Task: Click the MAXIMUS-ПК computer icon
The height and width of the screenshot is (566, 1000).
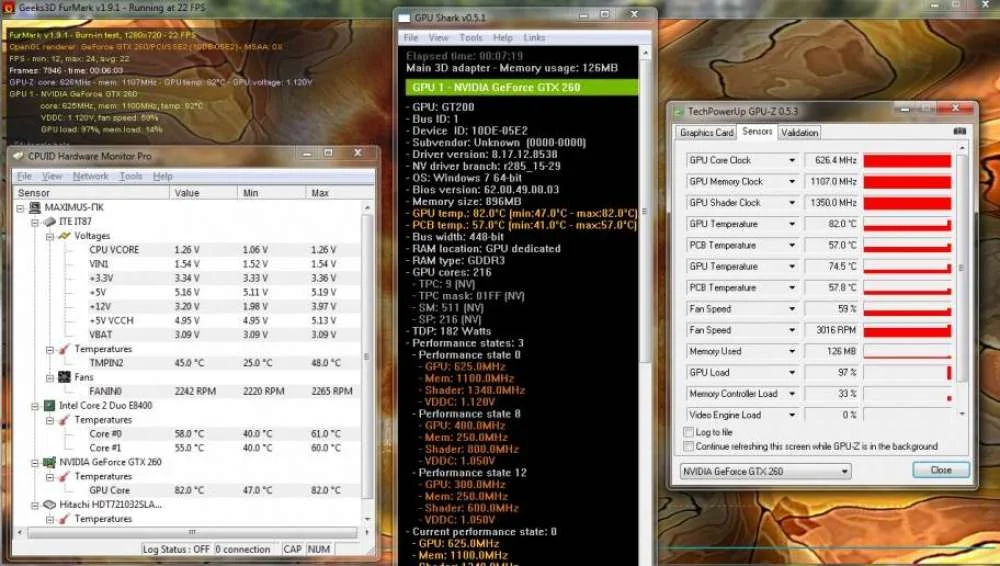Action: [x=34, y=207]
